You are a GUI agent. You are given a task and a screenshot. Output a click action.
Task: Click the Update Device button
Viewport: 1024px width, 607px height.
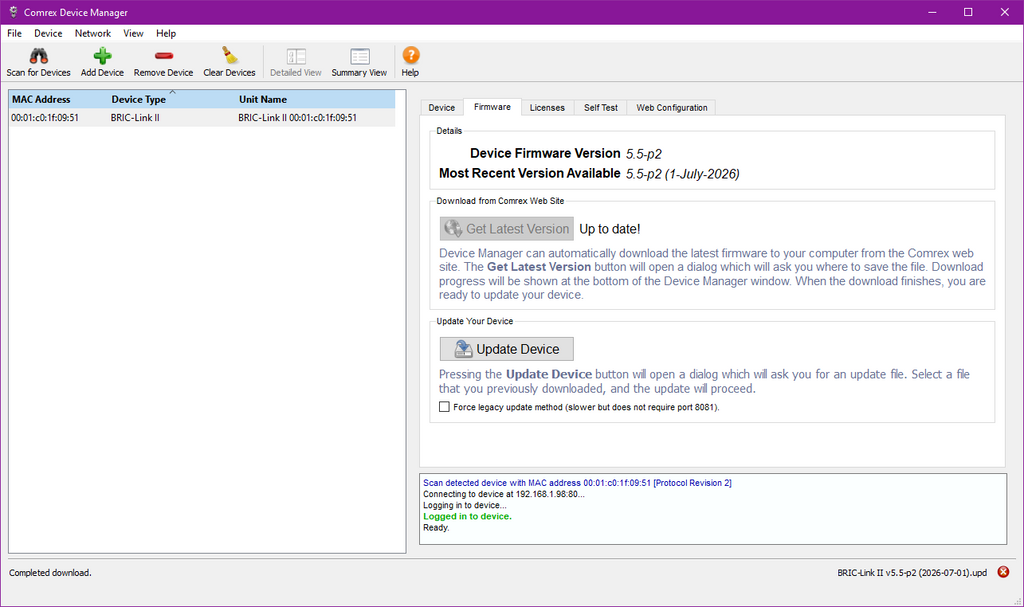click(507, 349)
